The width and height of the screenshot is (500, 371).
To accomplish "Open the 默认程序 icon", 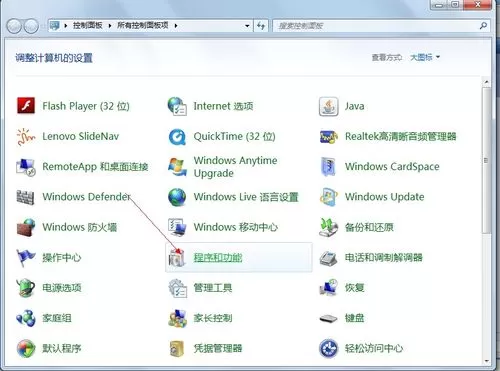I will coord(26,349).
